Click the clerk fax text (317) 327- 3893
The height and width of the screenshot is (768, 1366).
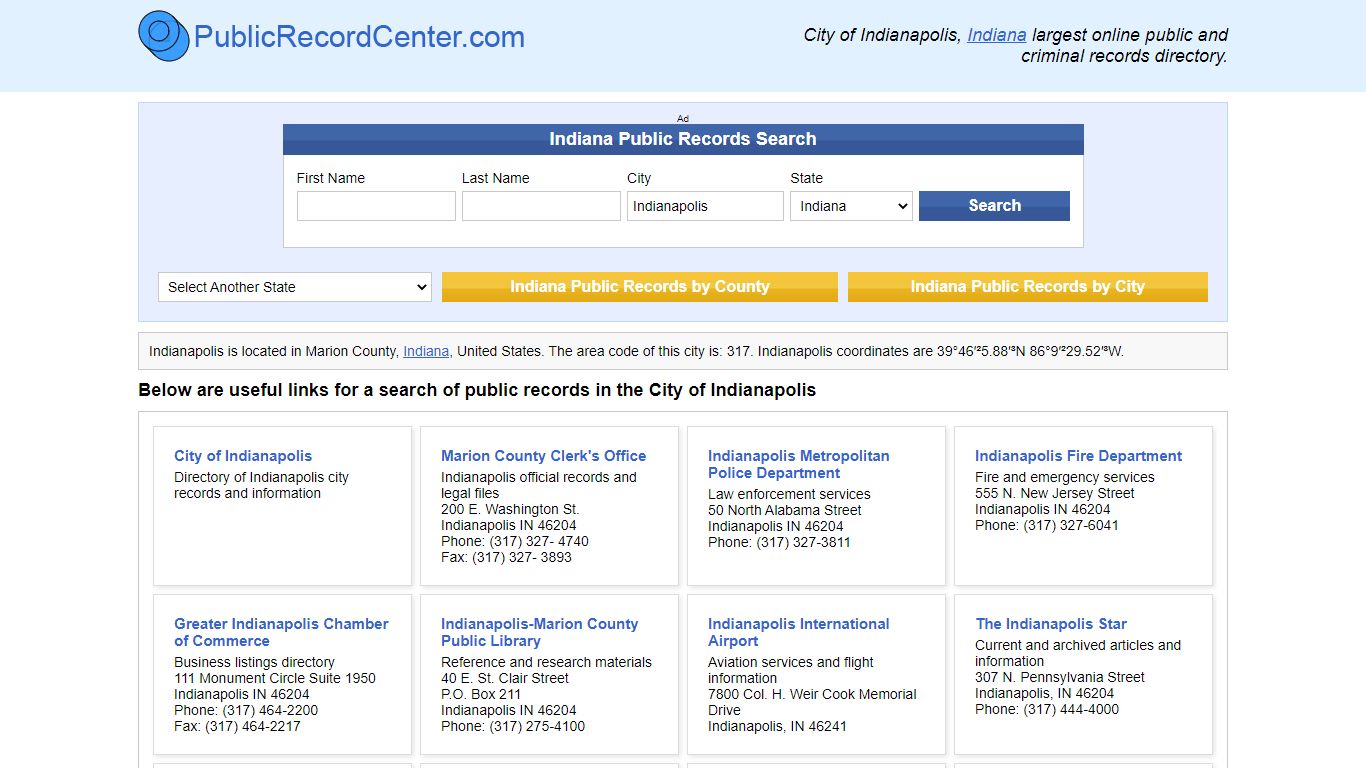[522, 557]
